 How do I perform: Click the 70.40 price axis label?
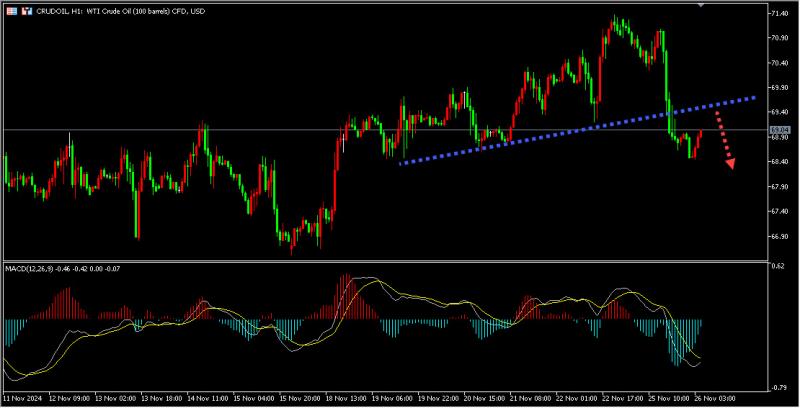tap(779, 63)
